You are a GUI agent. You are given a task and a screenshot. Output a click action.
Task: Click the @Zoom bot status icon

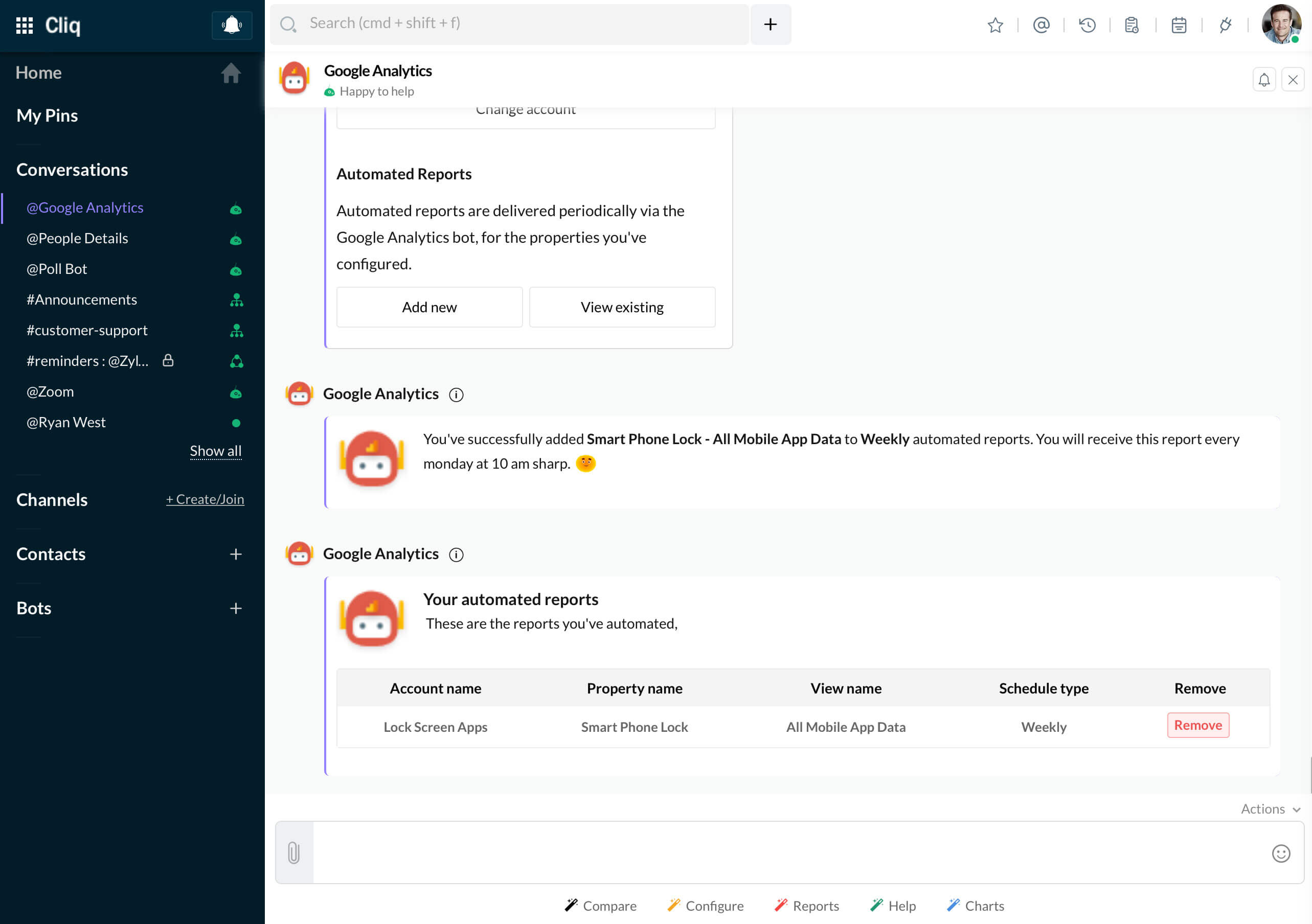[x=235, y=393]
